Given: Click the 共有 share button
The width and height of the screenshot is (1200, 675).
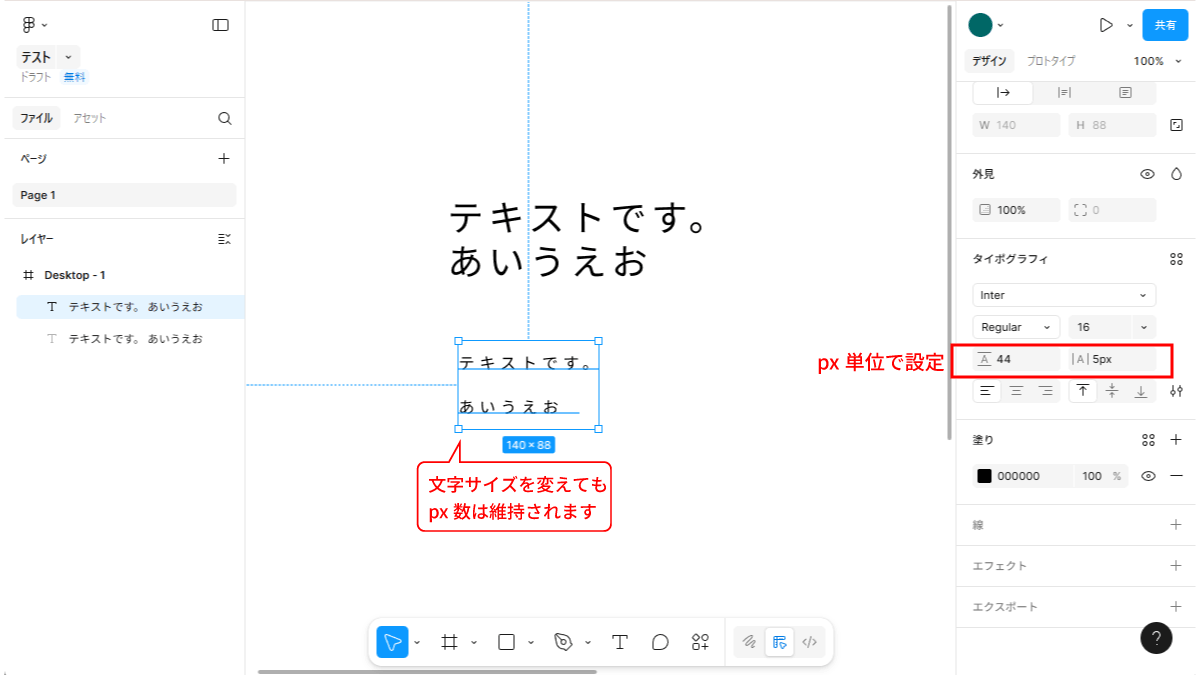Looking at the screenshot, I should 1165,25.
